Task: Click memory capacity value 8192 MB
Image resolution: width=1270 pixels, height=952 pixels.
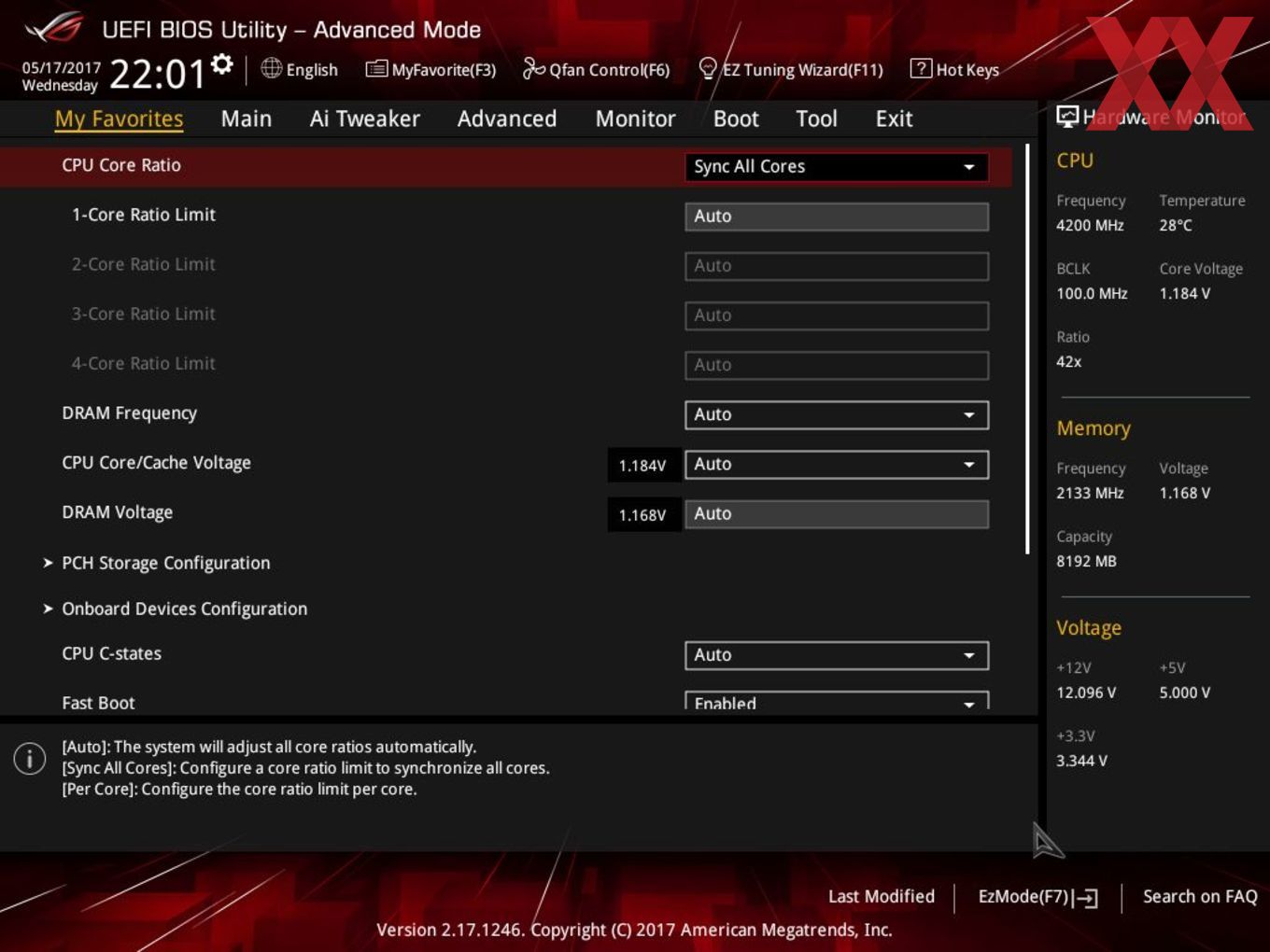Action: pyautogui.click(x=1086, y=561)
